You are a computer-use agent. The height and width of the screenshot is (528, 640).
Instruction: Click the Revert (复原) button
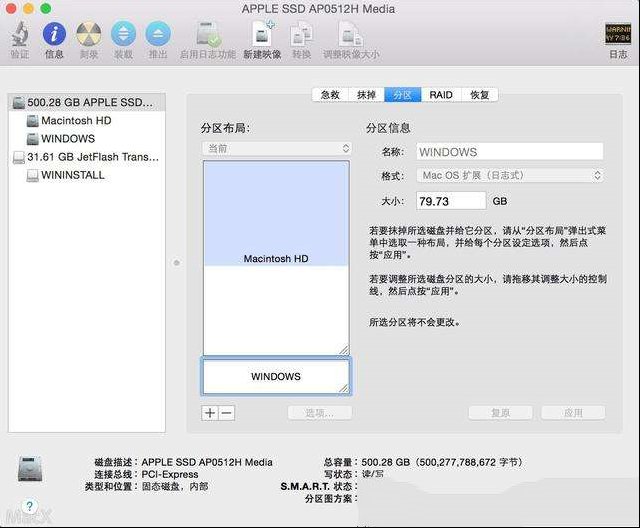point(500,413)
